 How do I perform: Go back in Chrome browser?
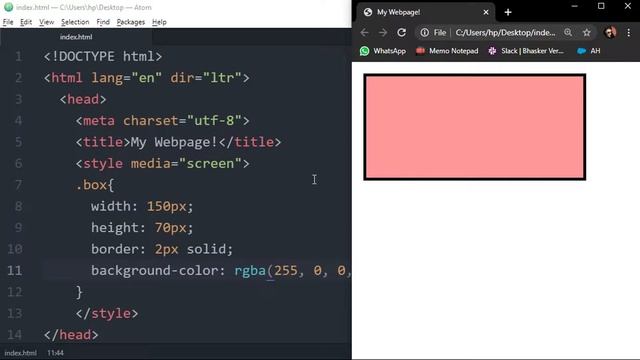click(x=364, y=33)
